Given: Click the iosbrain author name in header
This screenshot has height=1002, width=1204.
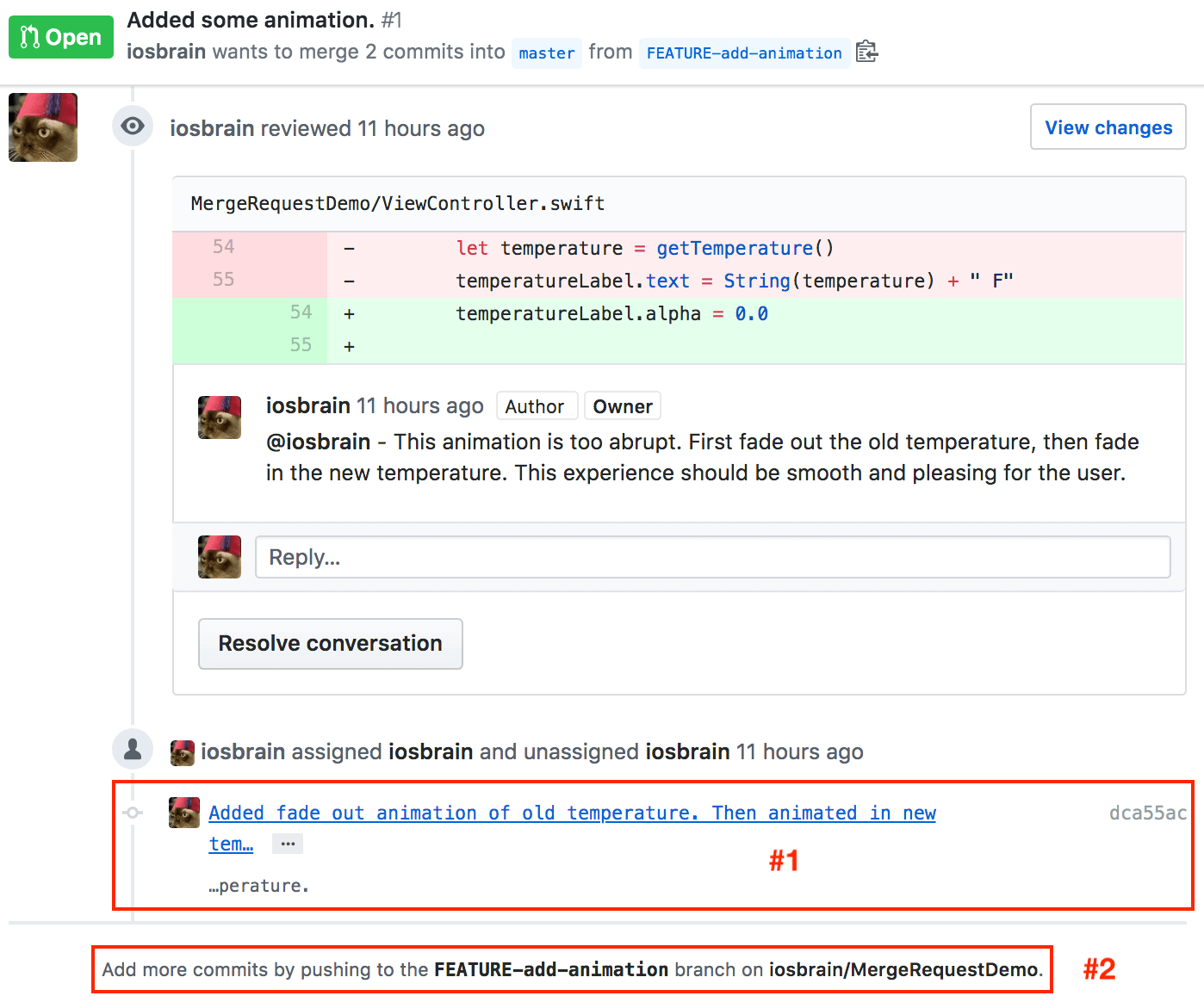Looking at the screenshot, I should tap(166, 52).
